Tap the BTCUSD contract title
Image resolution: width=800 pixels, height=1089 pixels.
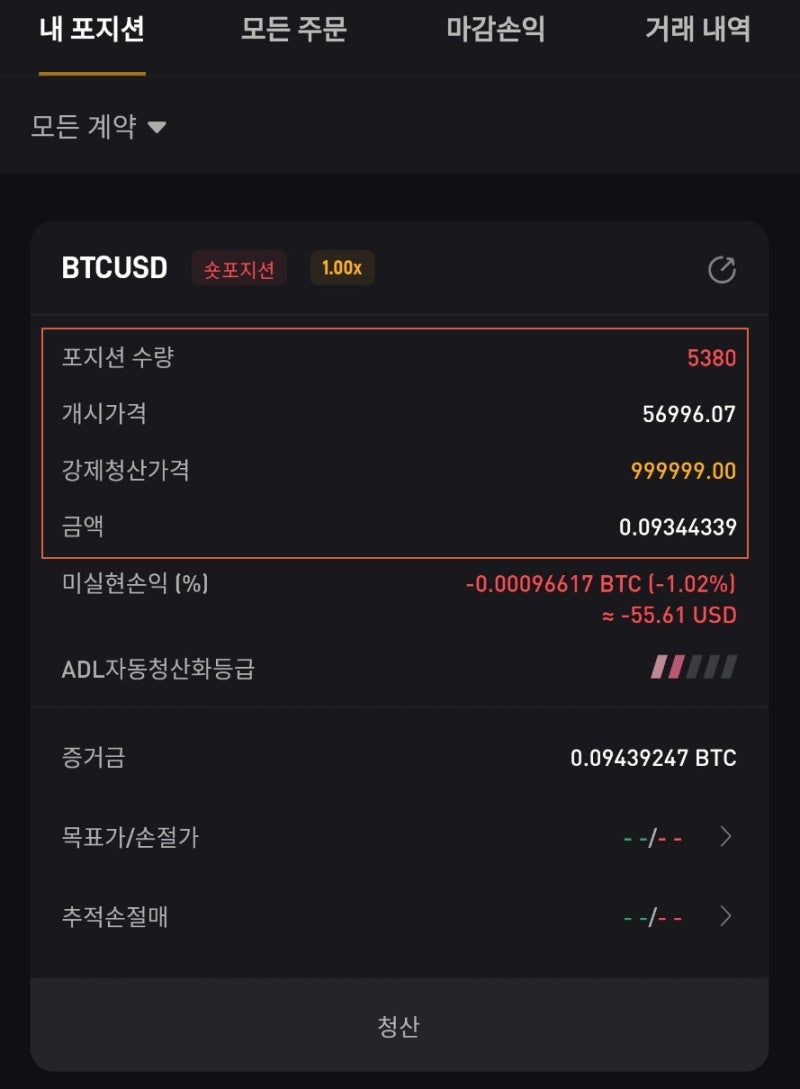pos(114,268)
